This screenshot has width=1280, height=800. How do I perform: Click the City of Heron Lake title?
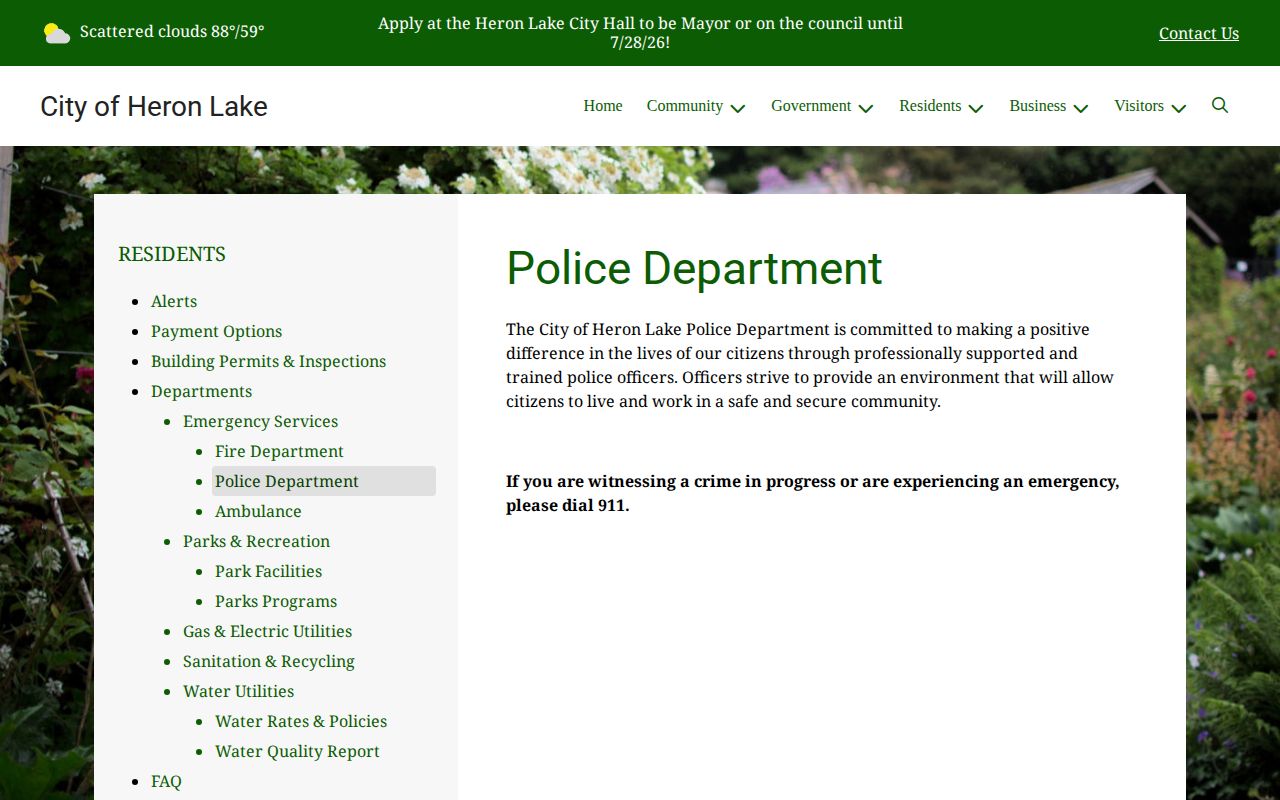click(154, 106)
